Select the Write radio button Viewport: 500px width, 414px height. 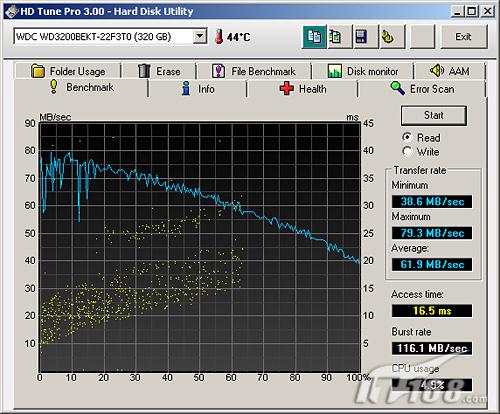(407, 152)
